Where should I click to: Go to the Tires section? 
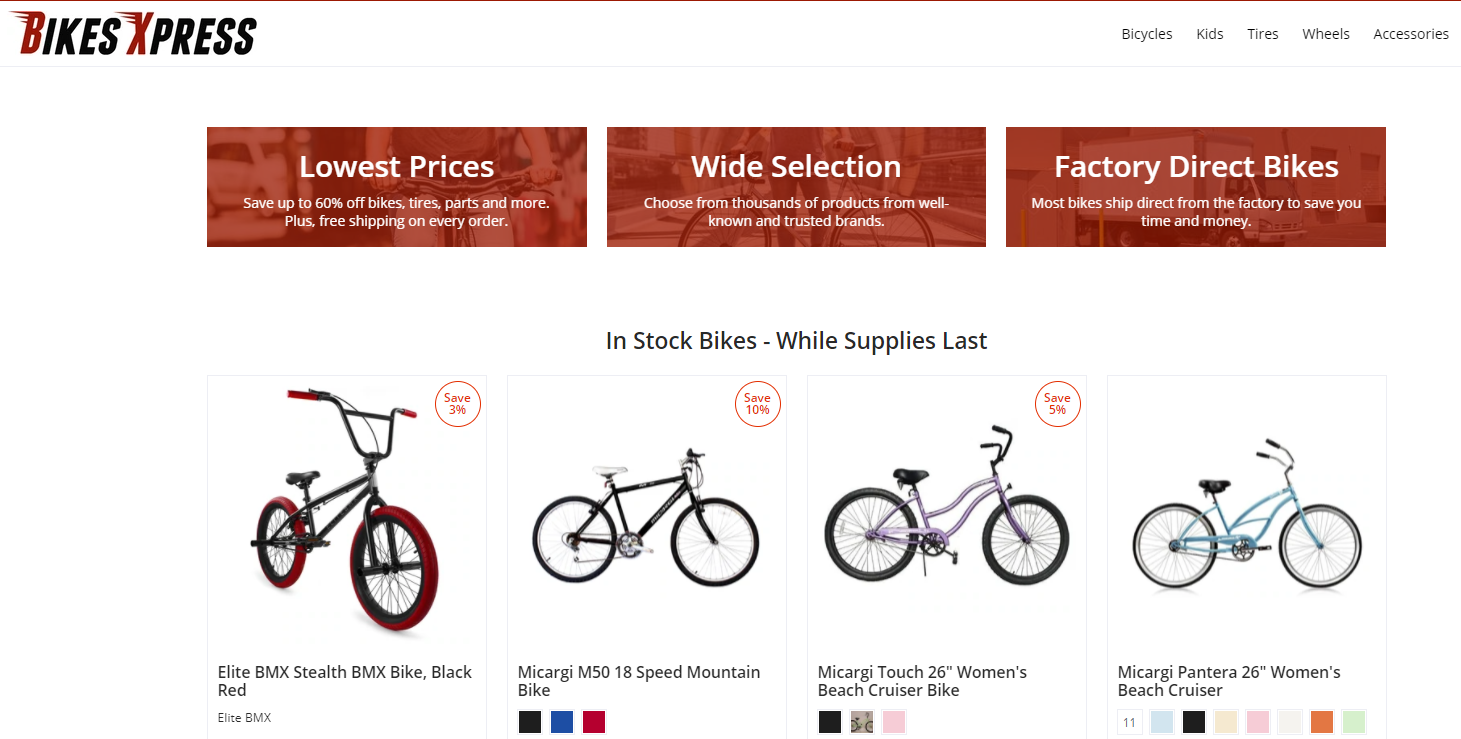[1263, 34]
